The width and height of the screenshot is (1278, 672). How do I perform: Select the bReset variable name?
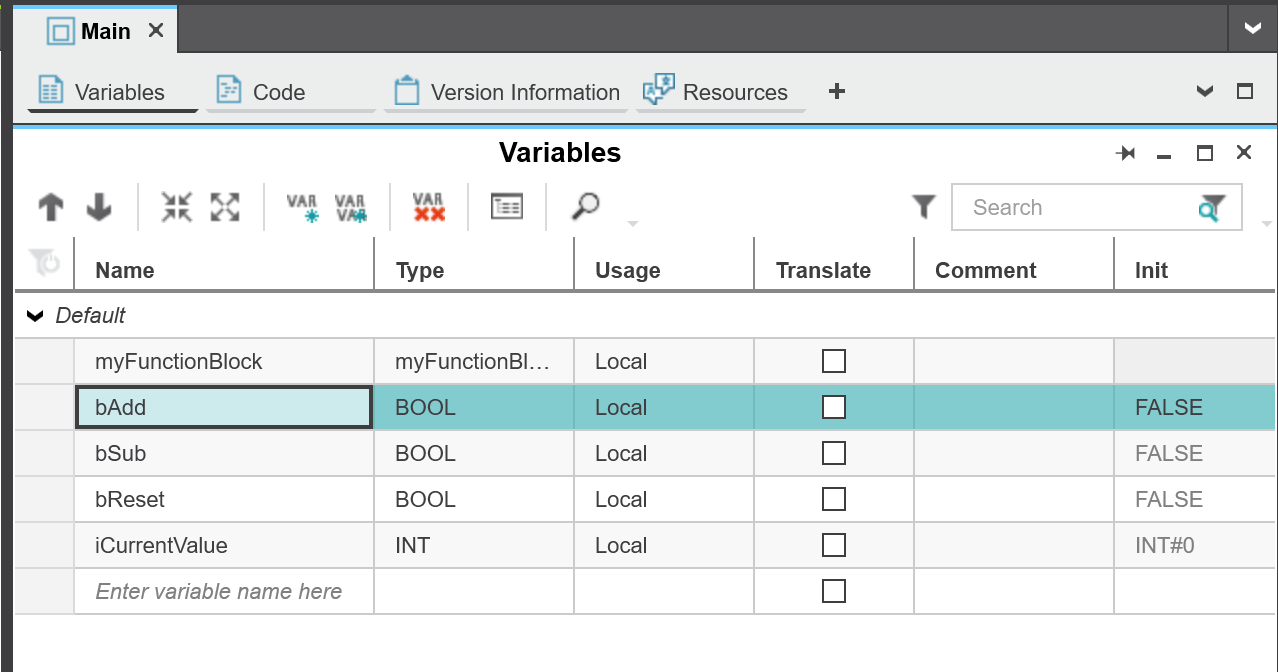tap(224, 499)
